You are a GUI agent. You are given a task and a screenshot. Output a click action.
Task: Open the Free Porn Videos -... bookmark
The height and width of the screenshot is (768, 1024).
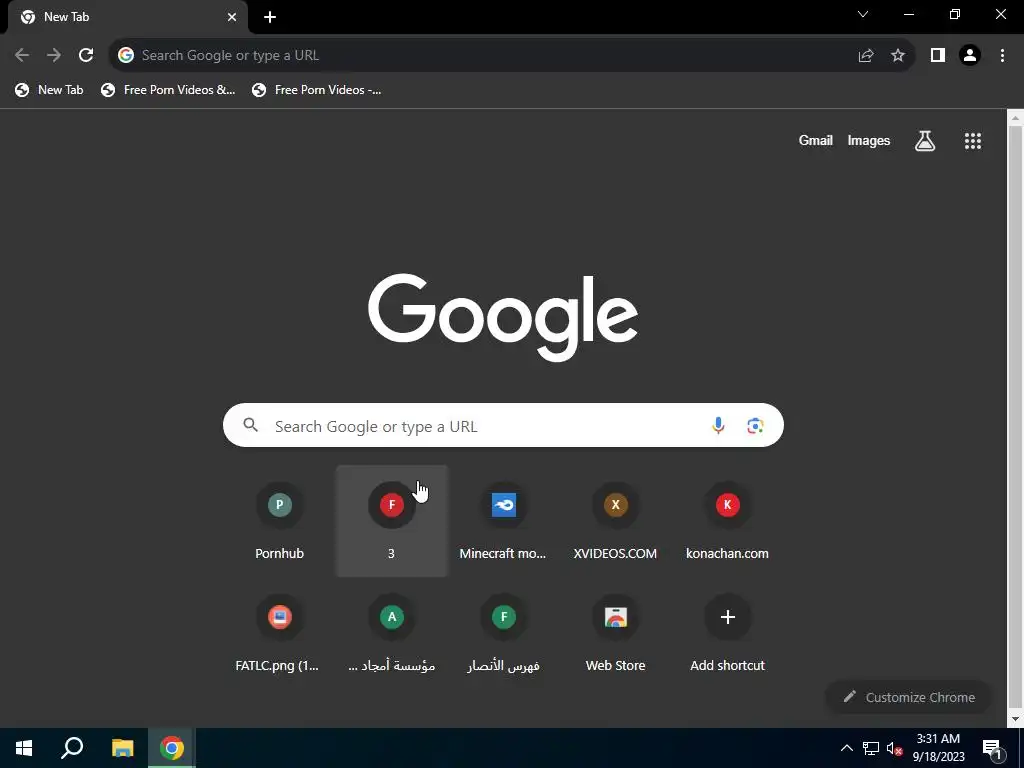pyautogui.click(x=317, y=90)
